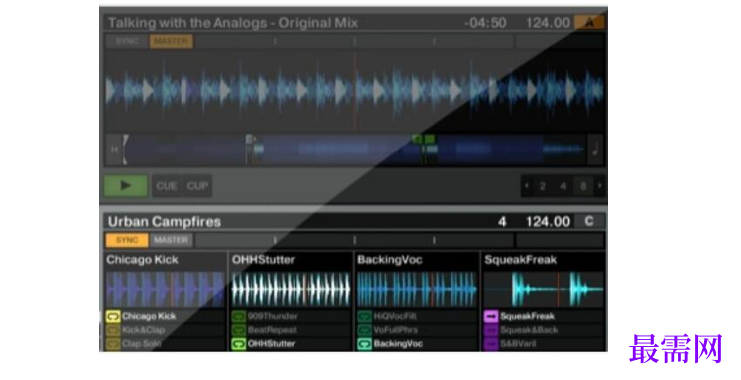Viewport: 741px width, 380px height.
Task: Click the note icon at stripe's right end
Action: [595, 149]
